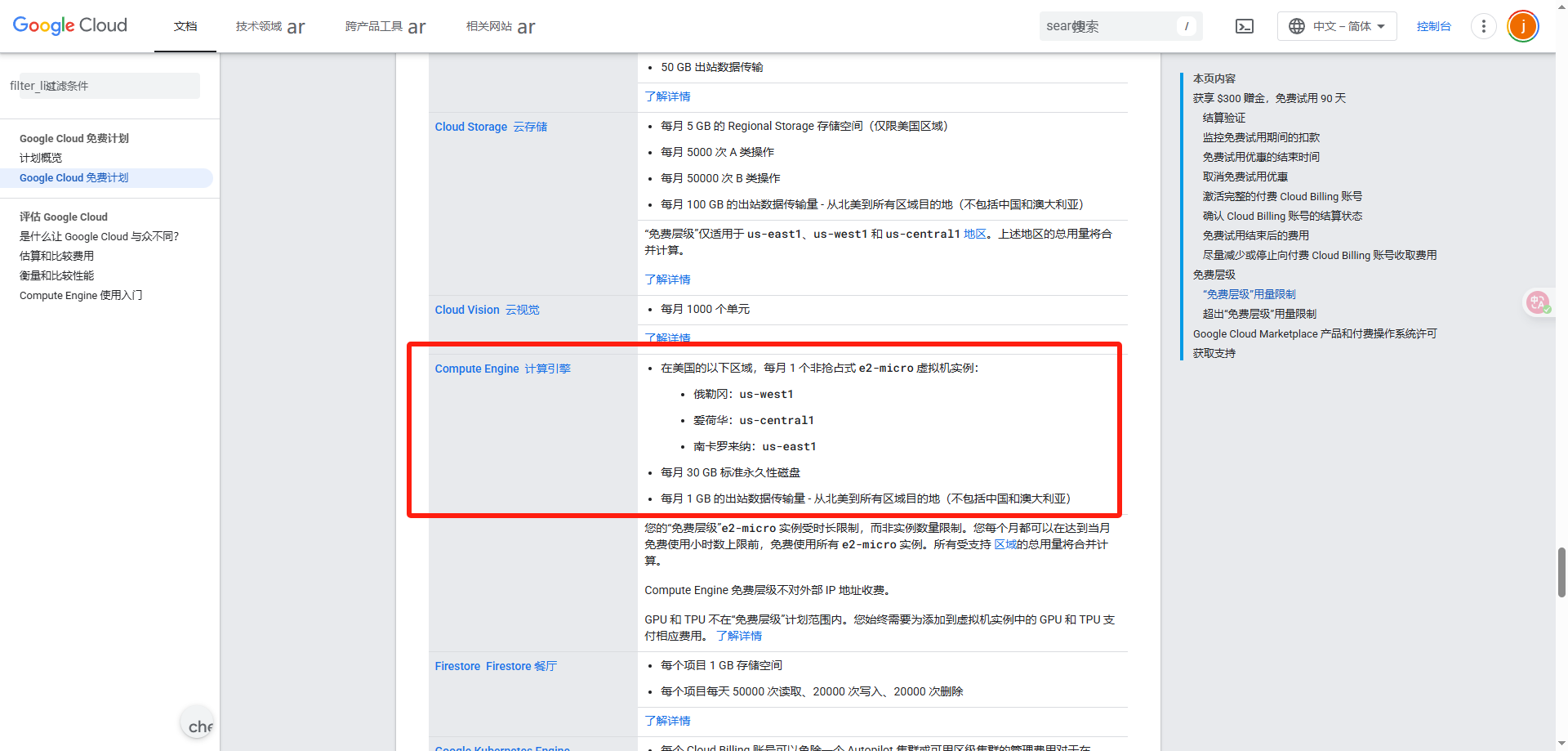Screen dimensions: 1568x751
Task: Click sidebar heading 评估 Google Cloud
Action: point(64,217)
